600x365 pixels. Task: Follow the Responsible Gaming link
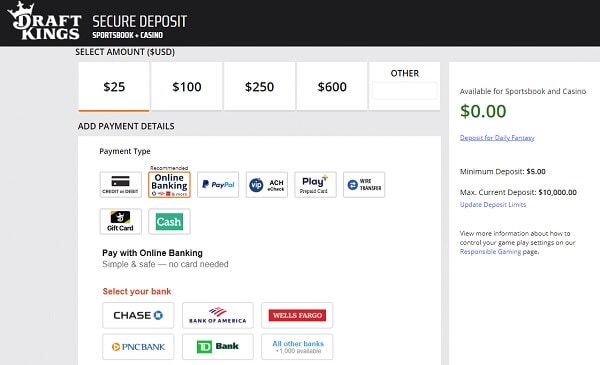click(490, 252)
